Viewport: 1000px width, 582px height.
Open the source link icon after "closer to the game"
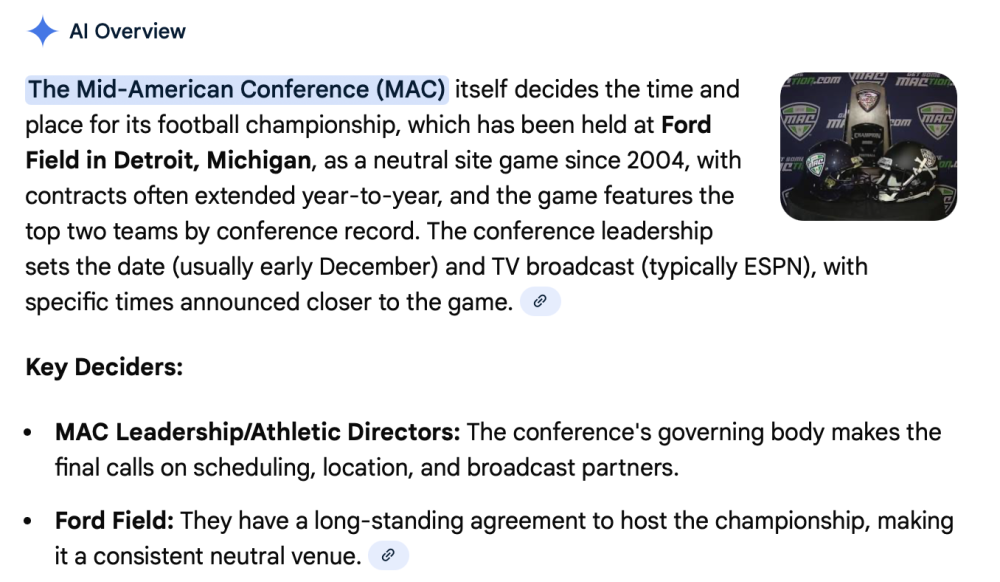(540, 301)
